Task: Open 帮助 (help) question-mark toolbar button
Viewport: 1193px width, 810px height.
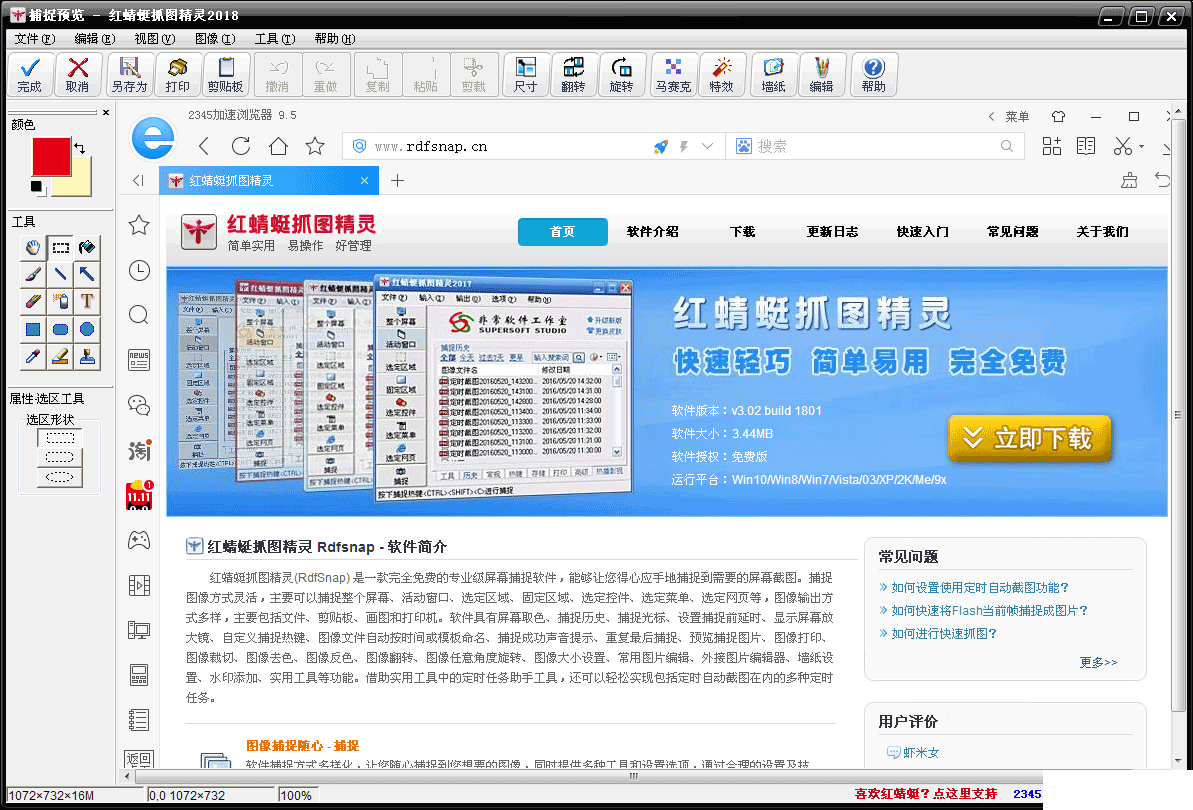Action: pos(873,75)
